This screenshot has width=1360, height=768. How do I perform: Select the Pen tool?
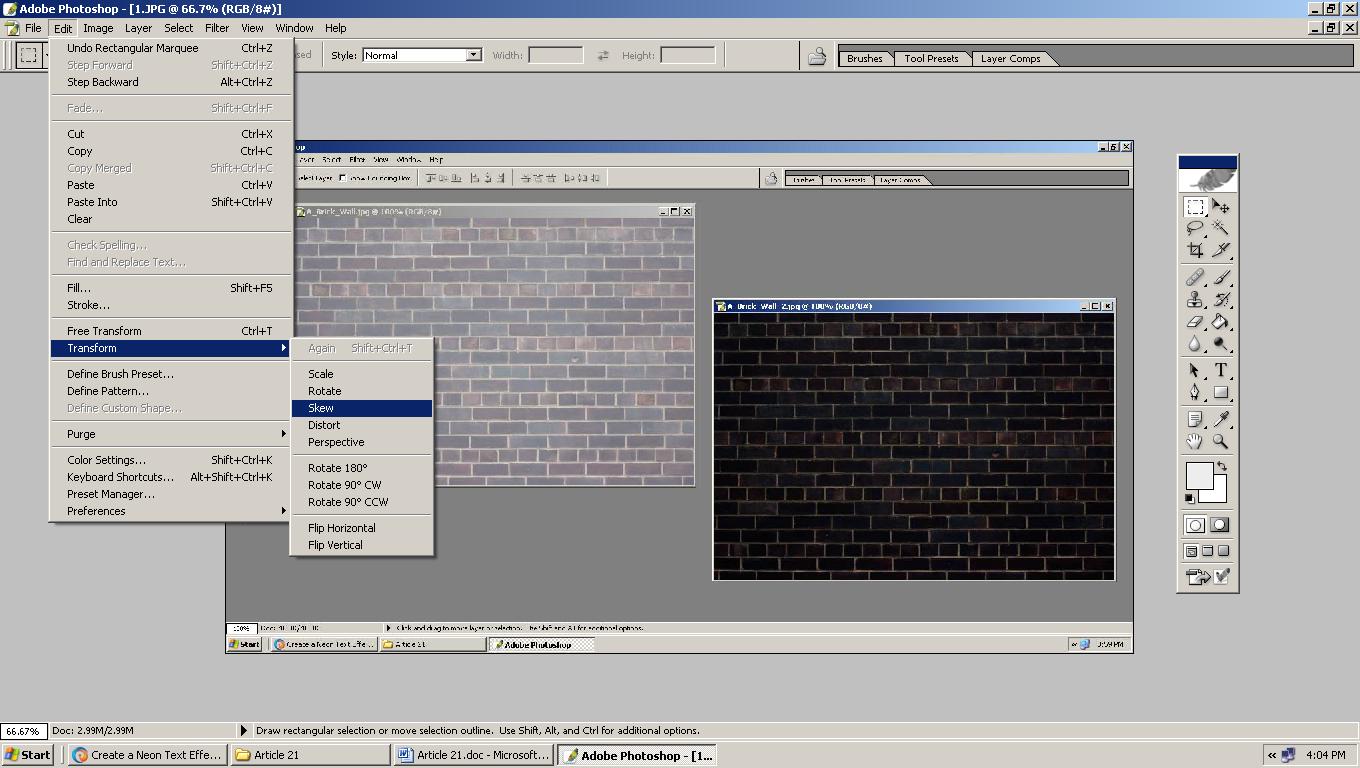pos(1195,392)
